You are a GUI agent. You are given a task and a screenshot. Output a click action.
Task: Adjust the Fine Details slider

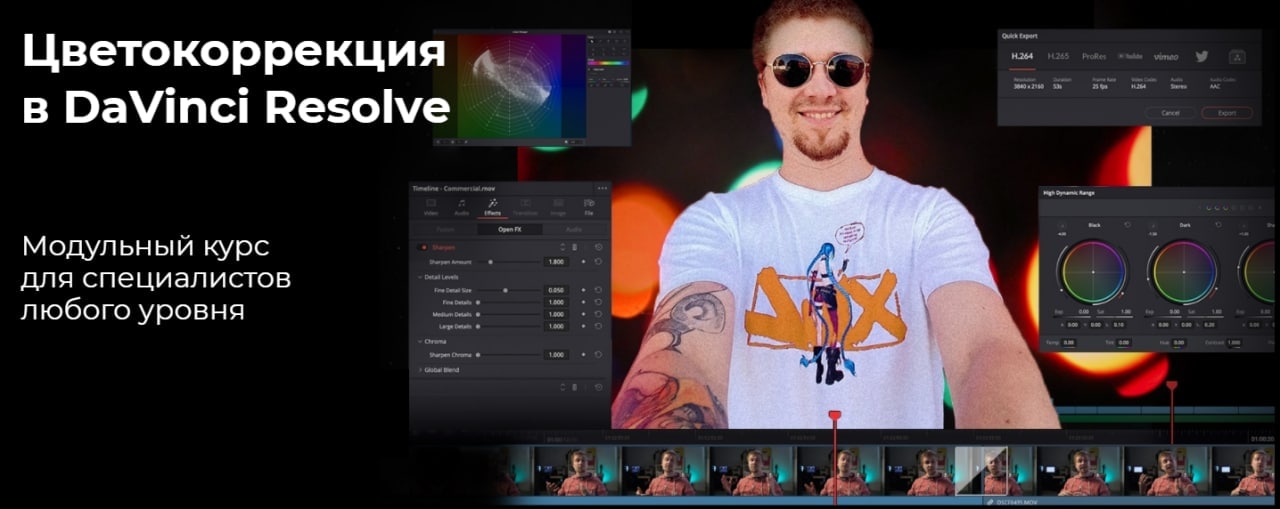[508, 302]
